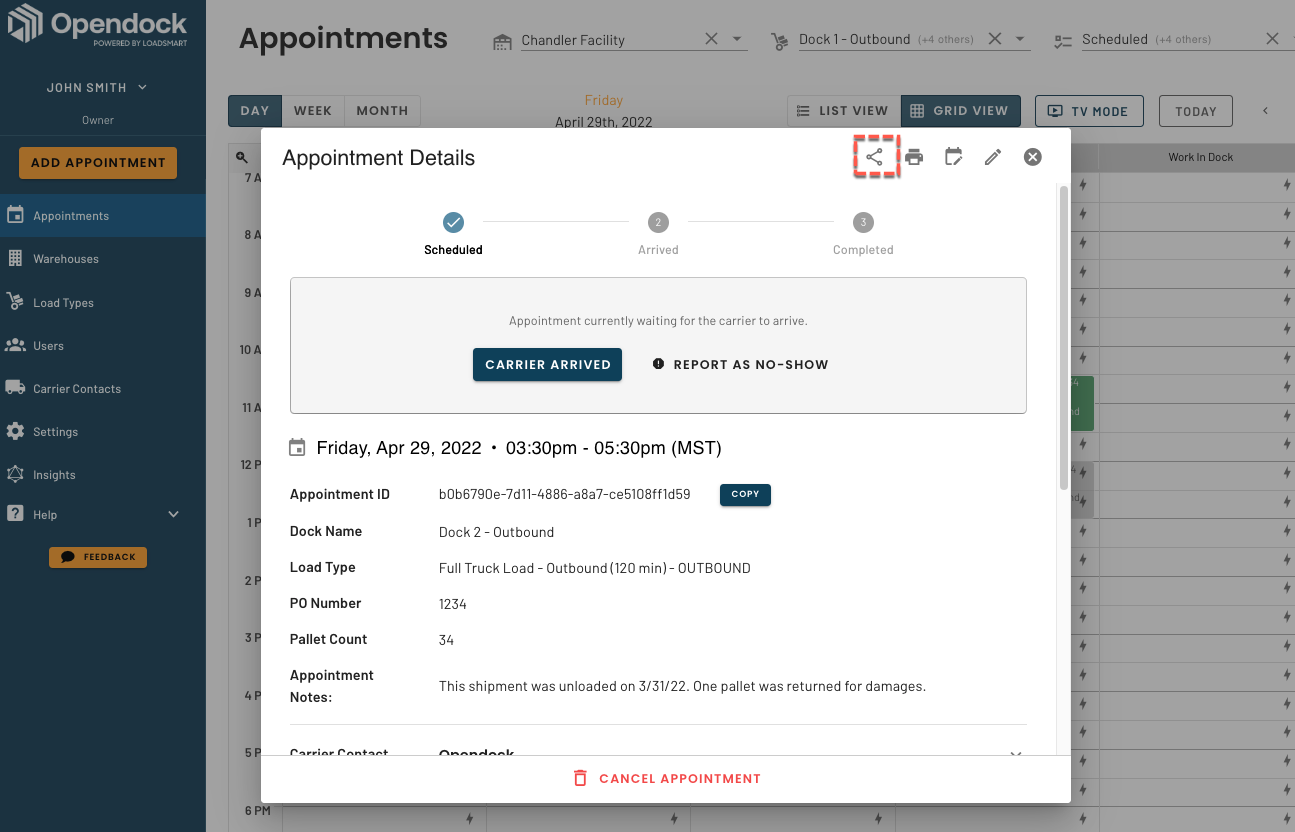1295x832 pixels.
Task: Switch to Day view tab
Action: click(255, 111)
